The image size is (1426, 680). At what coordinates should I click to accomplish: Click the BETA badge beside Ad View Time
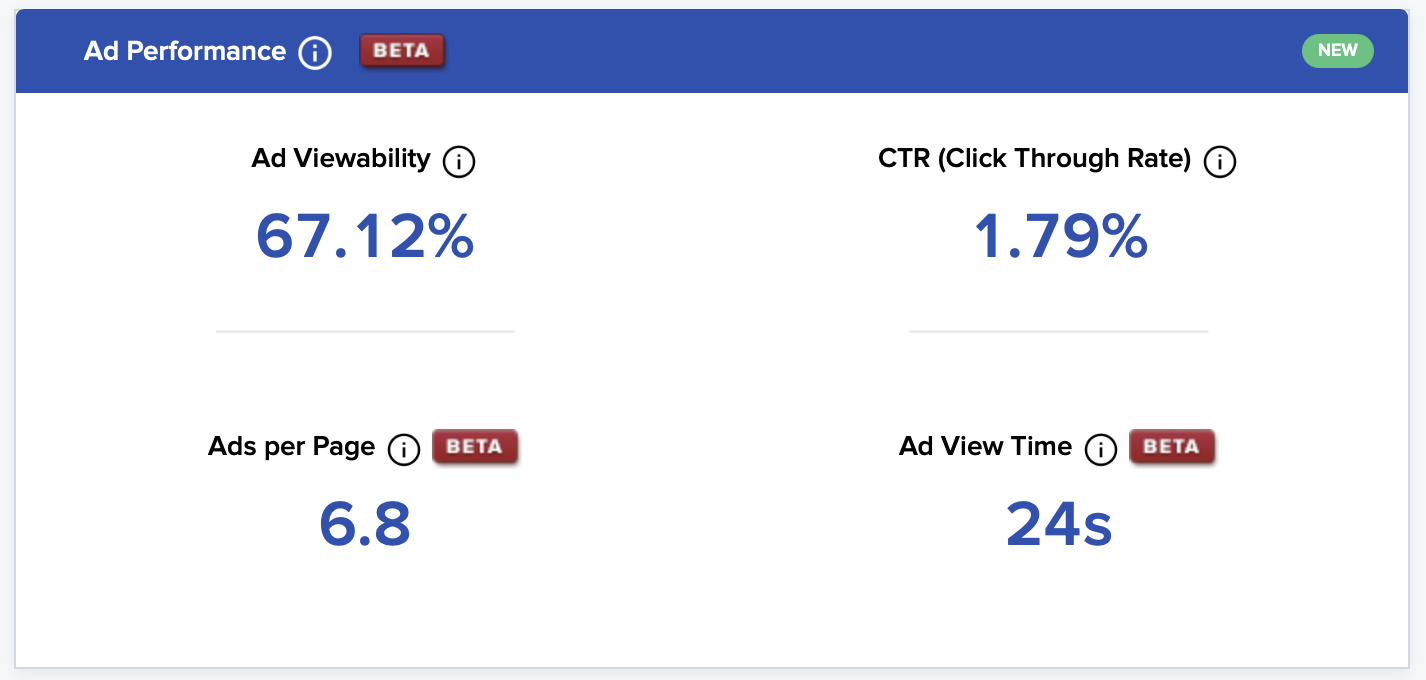(x=1172, y=447)
